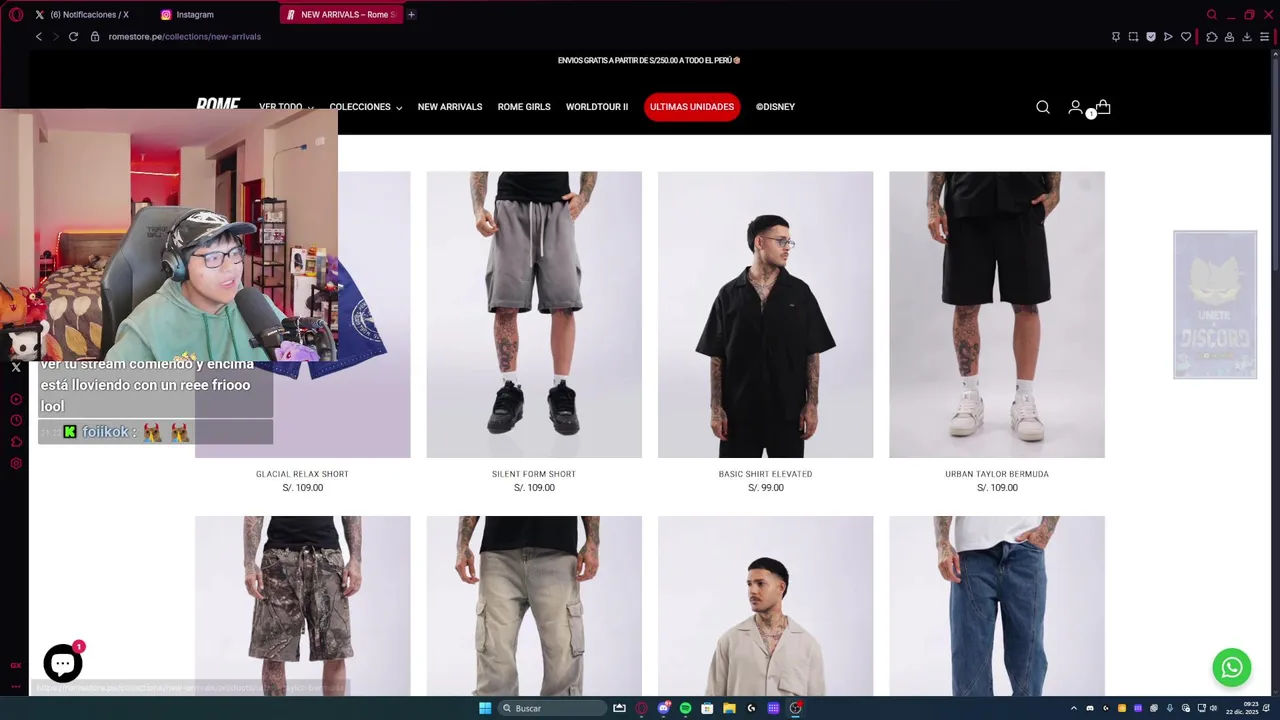1280x720 pixels.
Task: Click the S/. 99.00 price text
Action: pyautogui.click(x=765, y=488)
